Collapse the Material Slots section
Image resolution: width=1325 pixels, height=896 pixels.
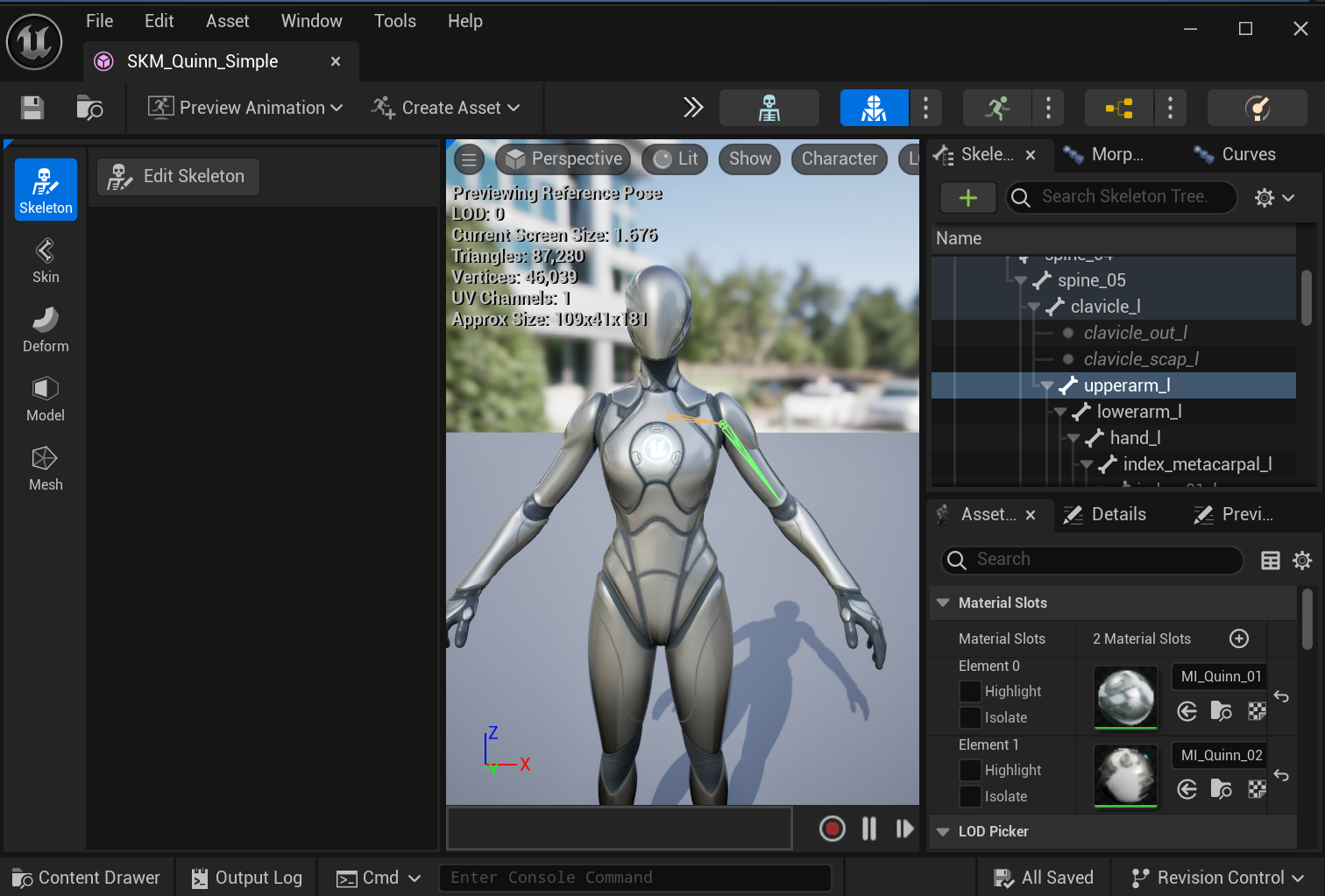tap(943, 603)
